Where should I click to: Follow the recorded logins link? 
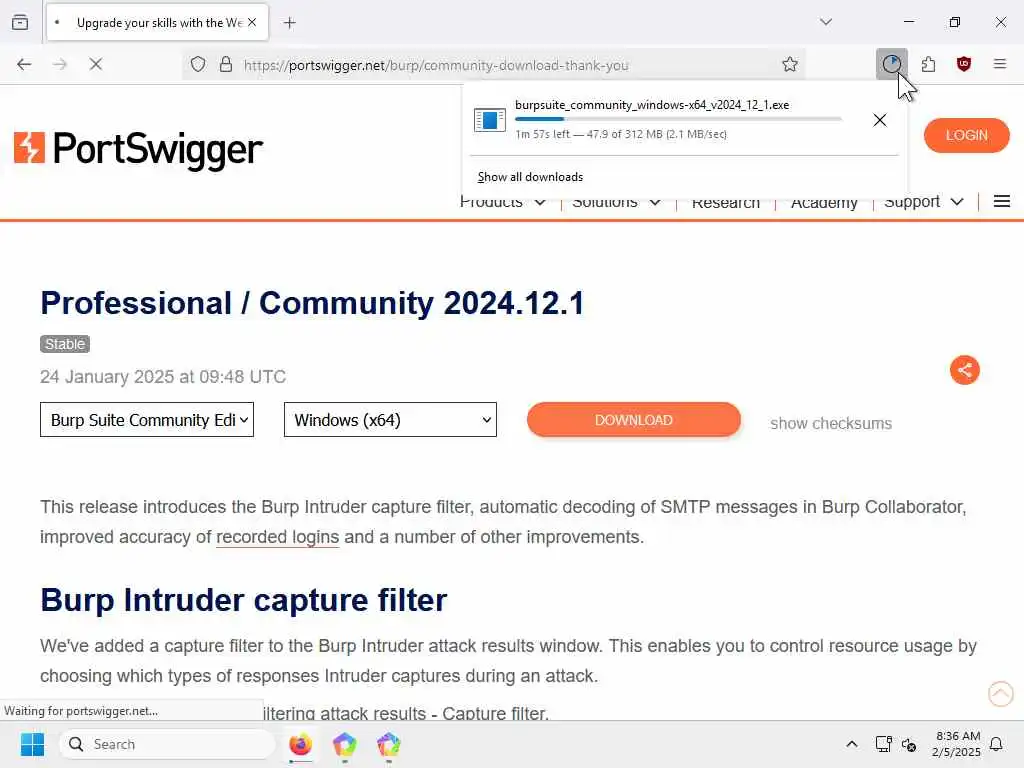(x=278, y=537)
